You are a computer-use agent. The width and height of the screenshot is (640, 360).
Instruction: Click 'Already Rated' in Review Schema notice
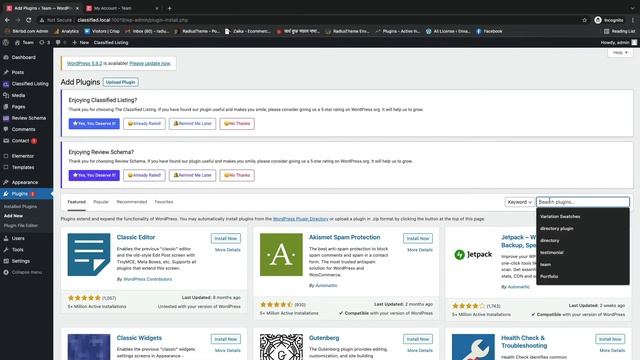[144, 176]
